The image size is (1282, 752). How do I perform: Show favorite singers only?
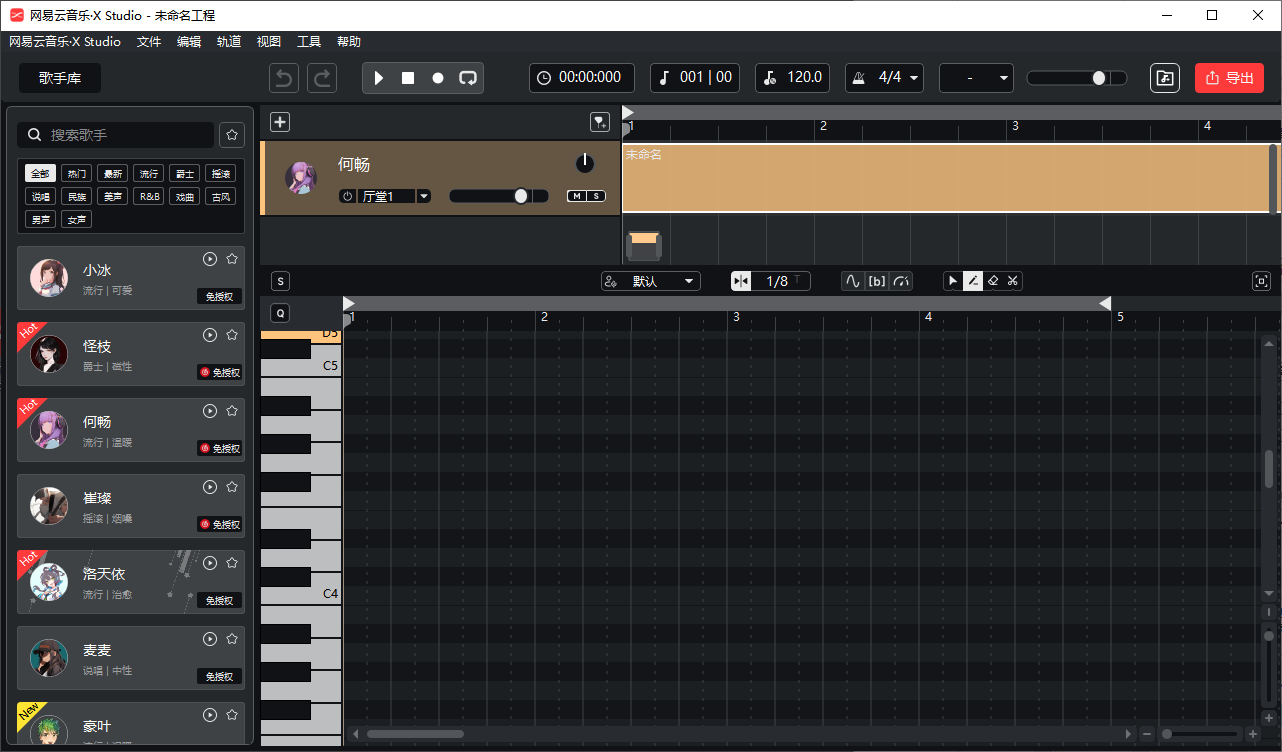point(232,135)
